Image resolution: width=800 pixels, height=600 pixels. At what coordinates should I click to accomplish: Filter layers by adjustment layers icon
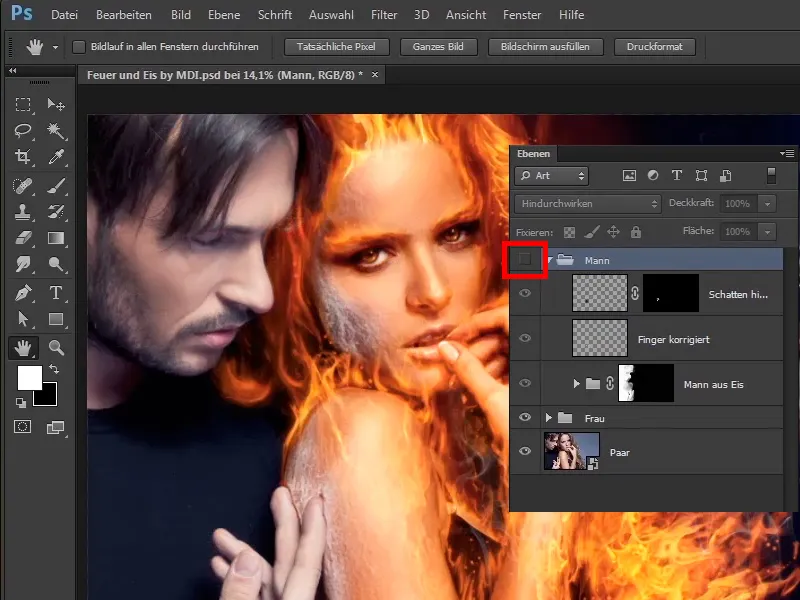point(653,176)
